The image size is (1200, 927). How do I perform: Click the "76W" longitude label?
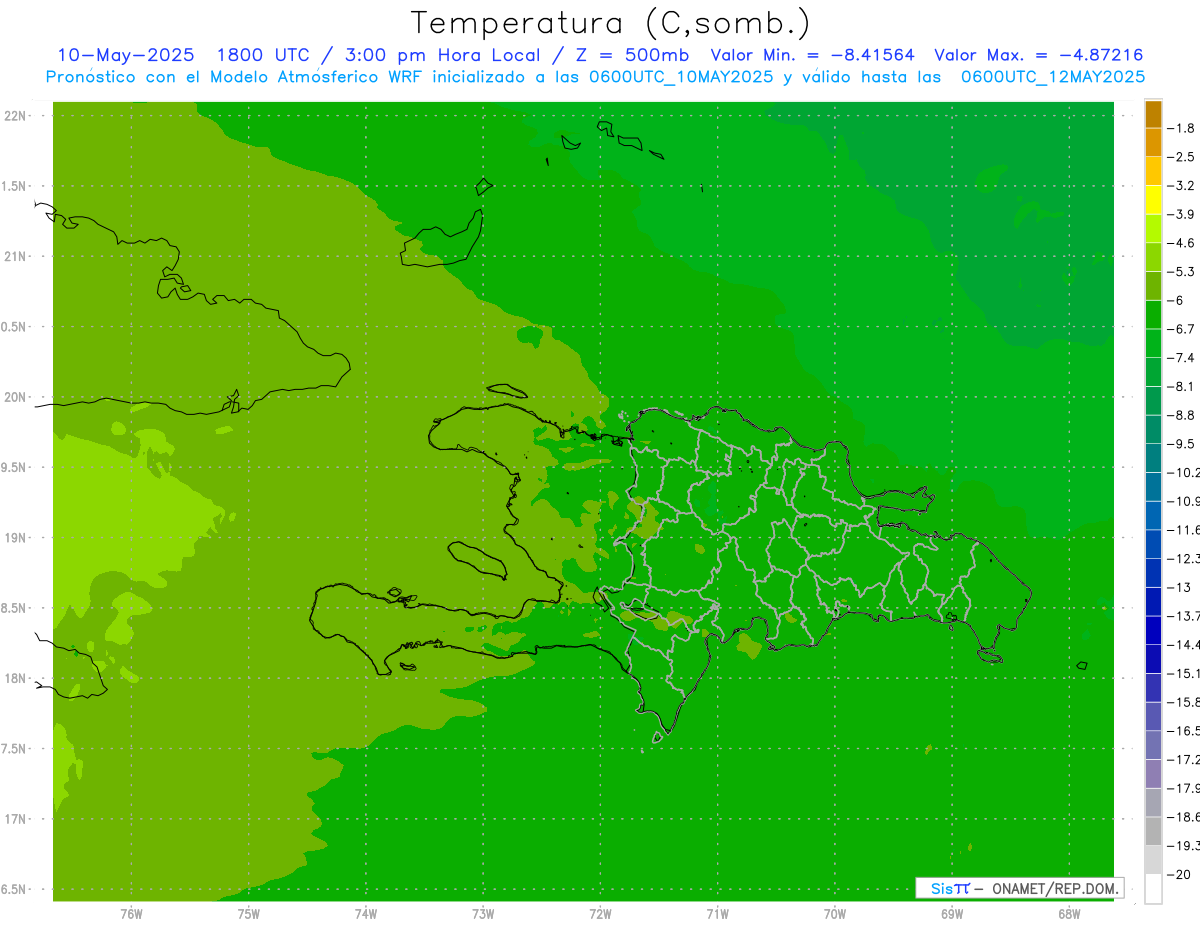click(131, 913)
